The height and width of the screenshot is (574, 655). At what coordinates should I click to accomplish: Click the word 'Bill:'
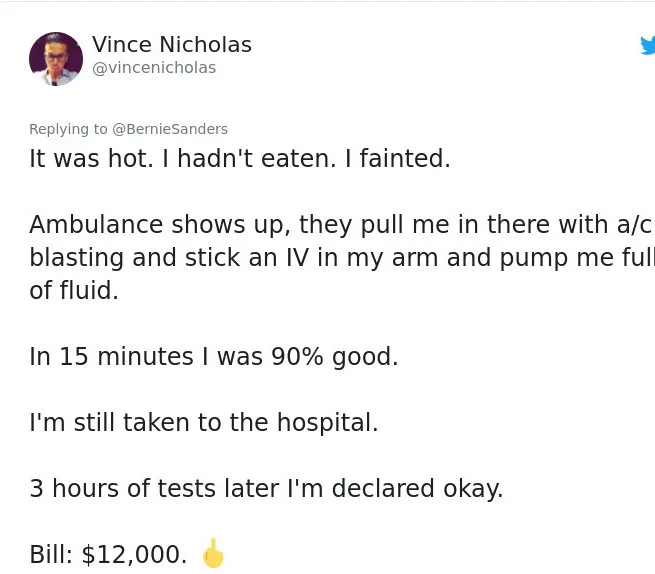[51, 555]
